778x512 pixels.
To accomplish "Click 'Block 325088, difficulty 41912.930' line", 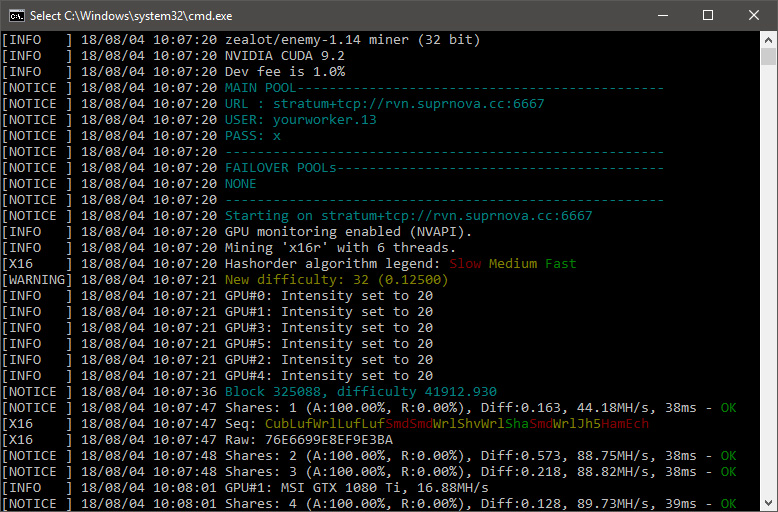I will (x=361, y=391).
